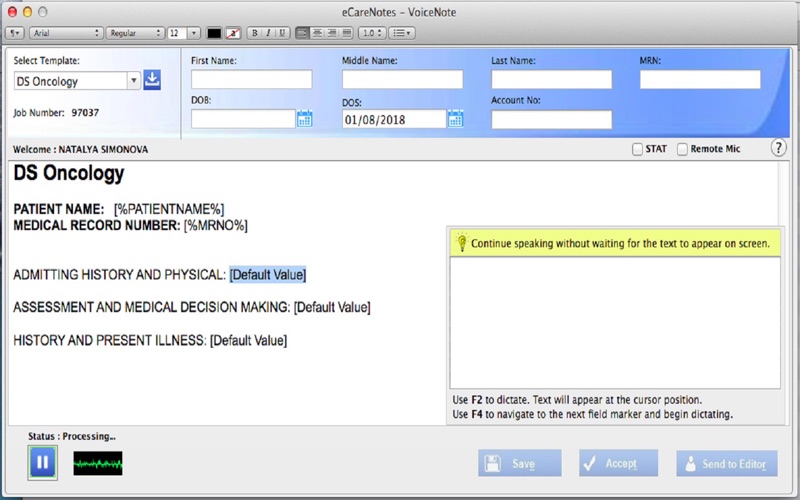Toggle underline formatting

(x=282, y=33)
